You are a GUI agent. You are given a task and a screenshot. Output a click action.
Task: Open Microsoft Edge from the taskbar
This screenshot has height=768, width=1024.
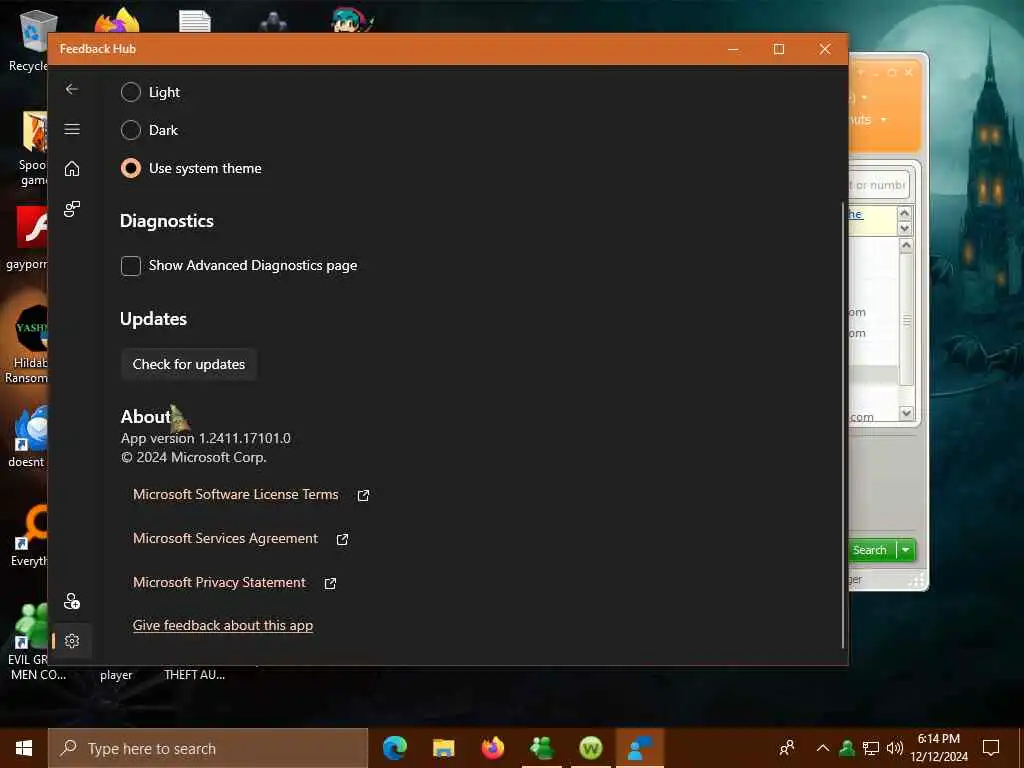[x=394, y=748]
